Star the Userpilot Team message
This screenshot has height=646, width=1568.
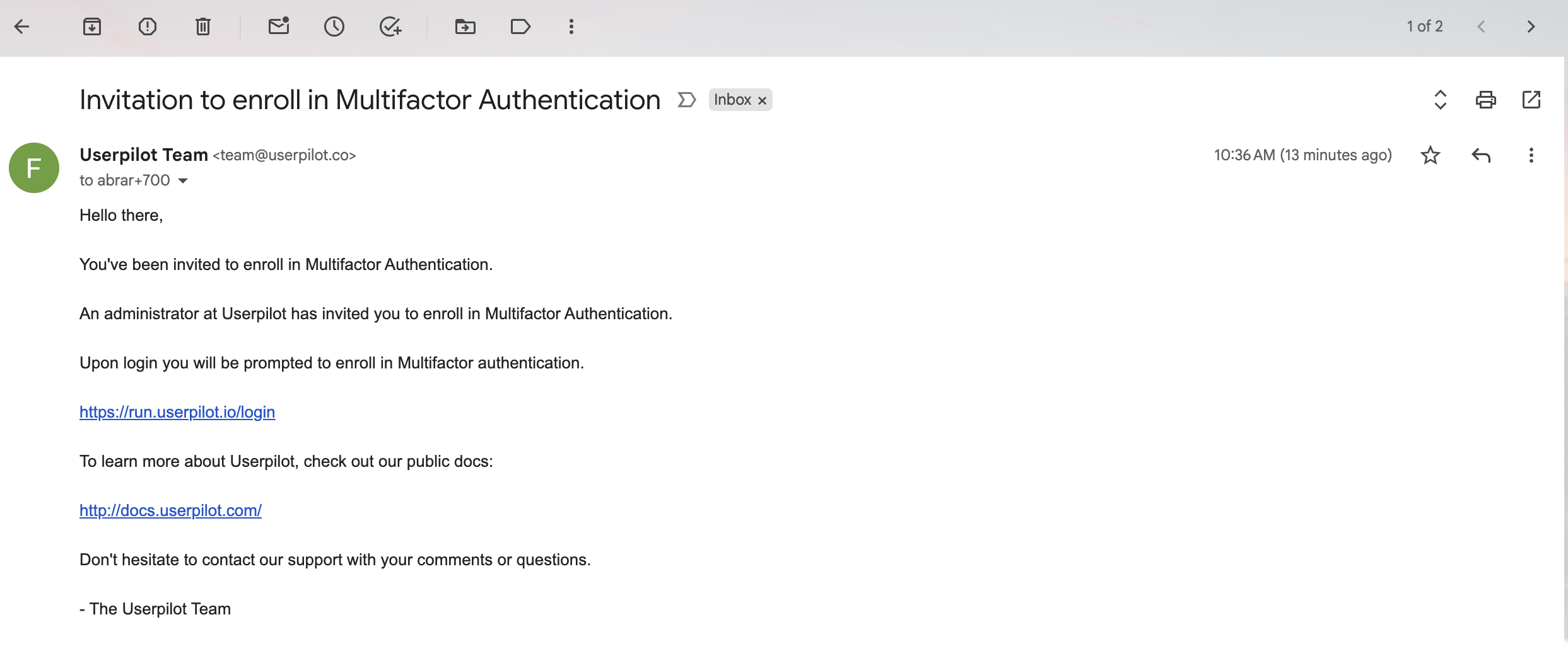click(1431, 155)
